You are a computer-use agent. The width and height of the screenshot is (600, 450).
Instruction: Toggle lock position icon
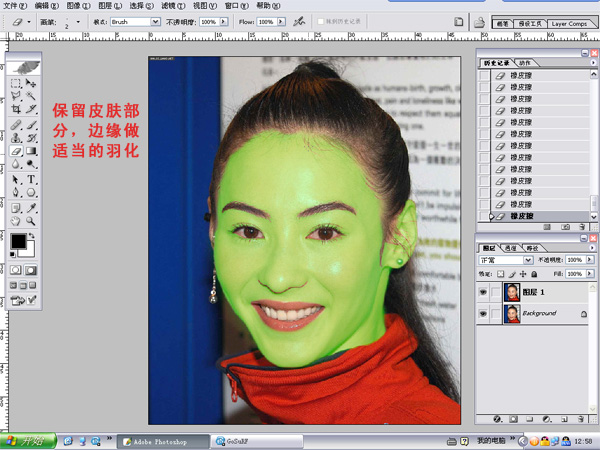(523, 274)
